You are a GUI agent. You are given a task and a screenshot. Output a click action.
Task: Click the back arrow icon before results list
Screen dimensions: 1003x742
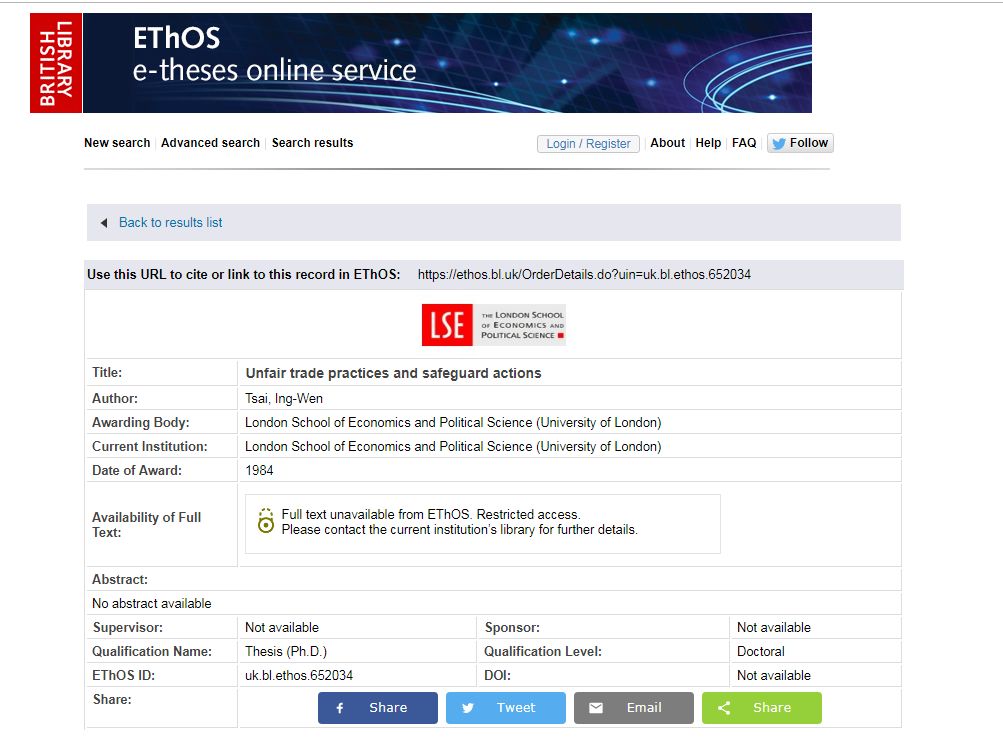coord(104,223)
